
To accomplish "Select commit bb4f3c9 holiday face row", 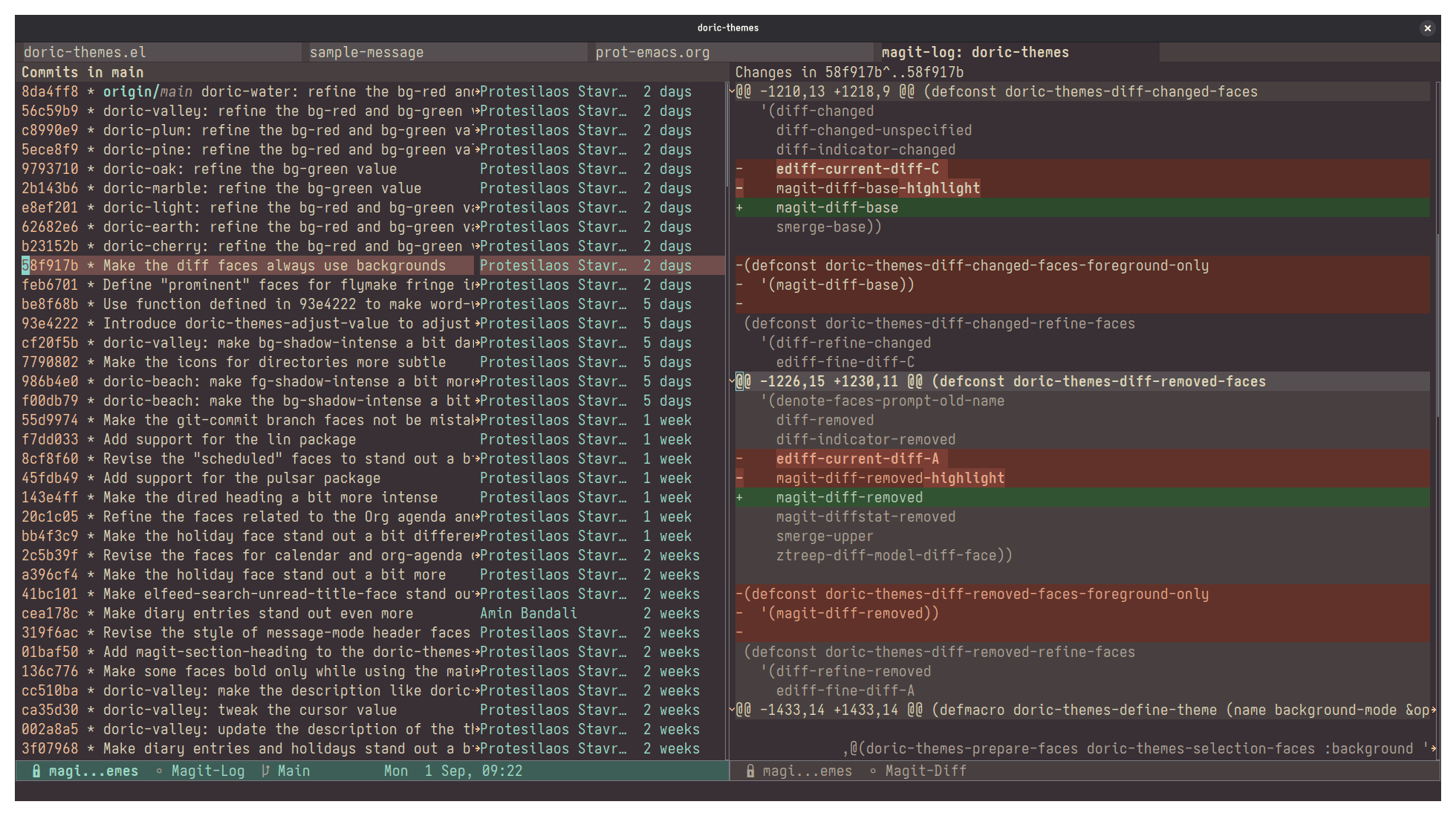I will tap(371, 536).
